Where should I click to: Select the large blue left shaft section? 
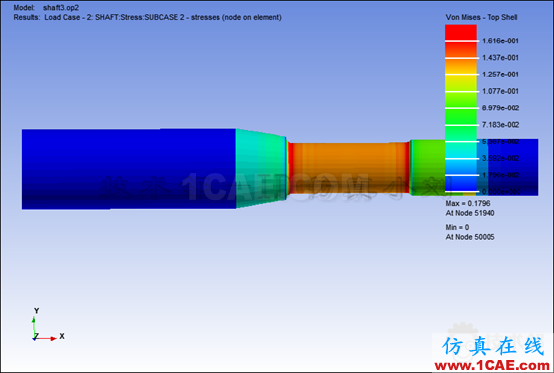(x=129, y=169)
